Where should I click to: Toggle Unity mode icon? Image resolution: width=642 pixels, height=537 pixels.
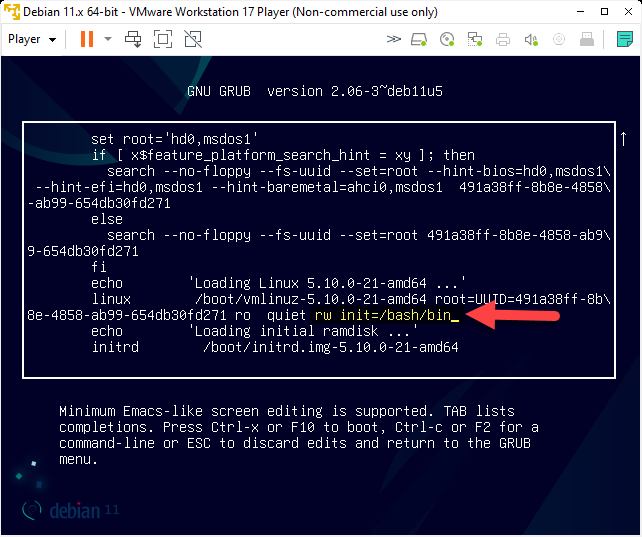193,39
